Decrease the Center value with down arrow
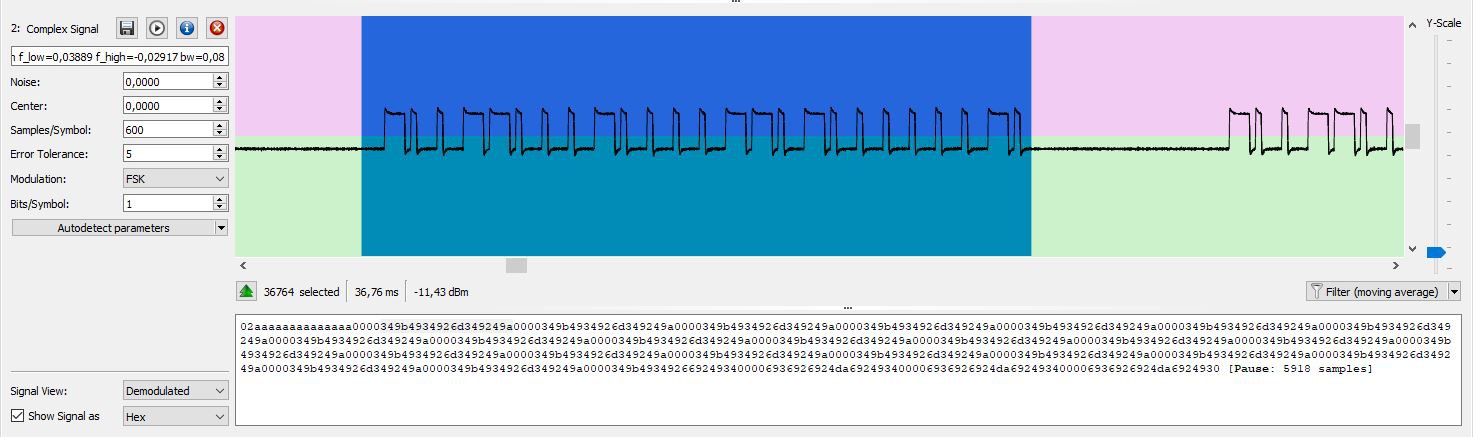This screenshot has width=1473, height=437. (220, 110)
